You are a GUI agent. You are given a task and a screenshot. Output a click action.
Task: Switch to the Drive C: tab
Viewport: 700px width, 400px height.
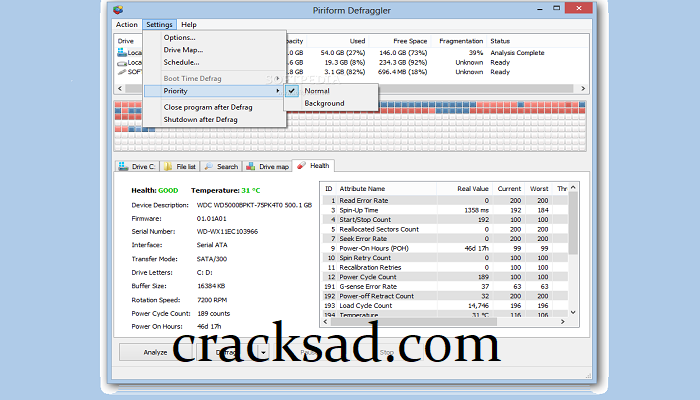coord(137,167)
